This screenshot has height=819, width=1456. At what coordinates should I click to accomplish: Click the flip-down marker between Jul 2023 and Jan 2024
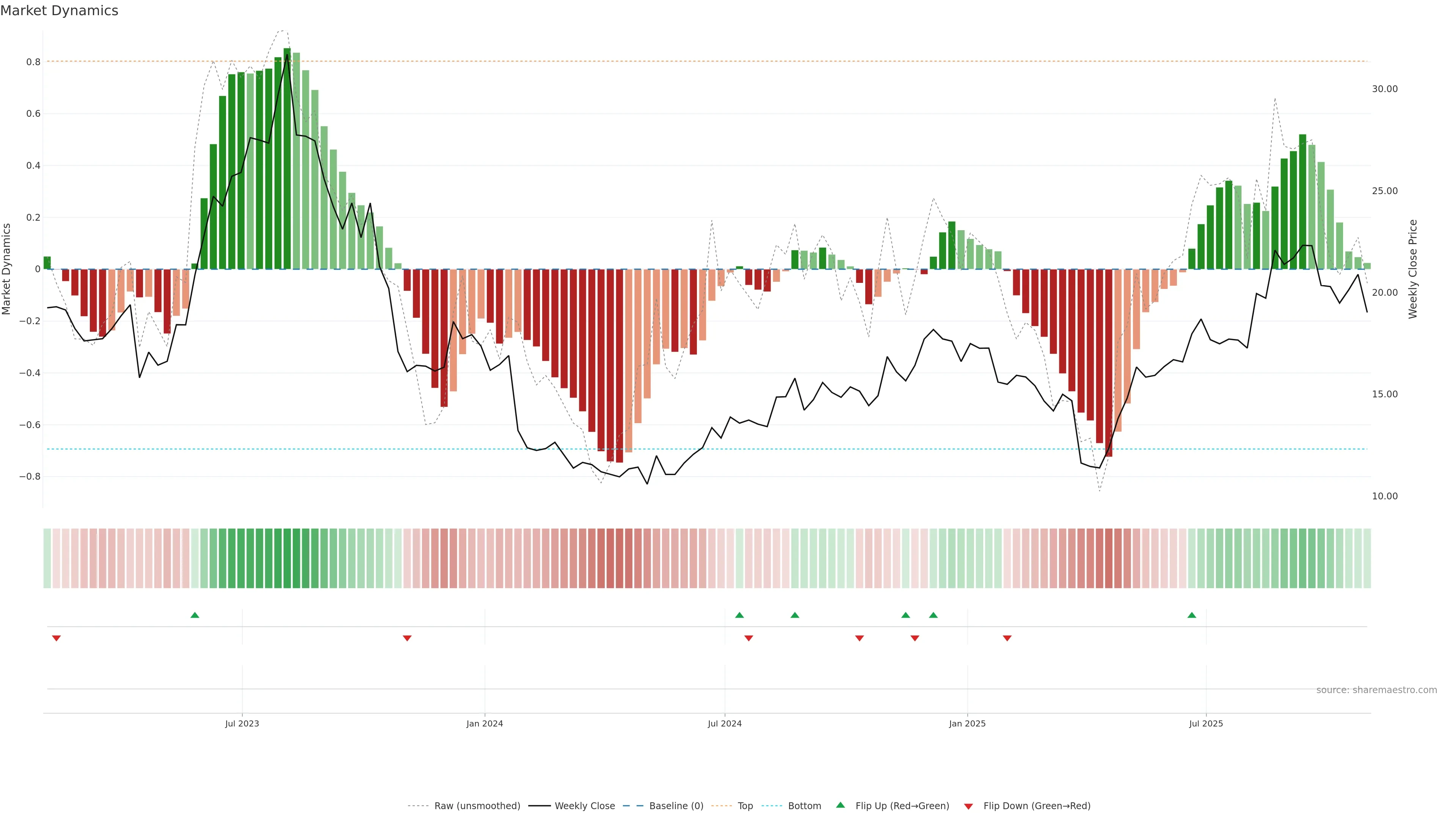(x=407, y=638)
